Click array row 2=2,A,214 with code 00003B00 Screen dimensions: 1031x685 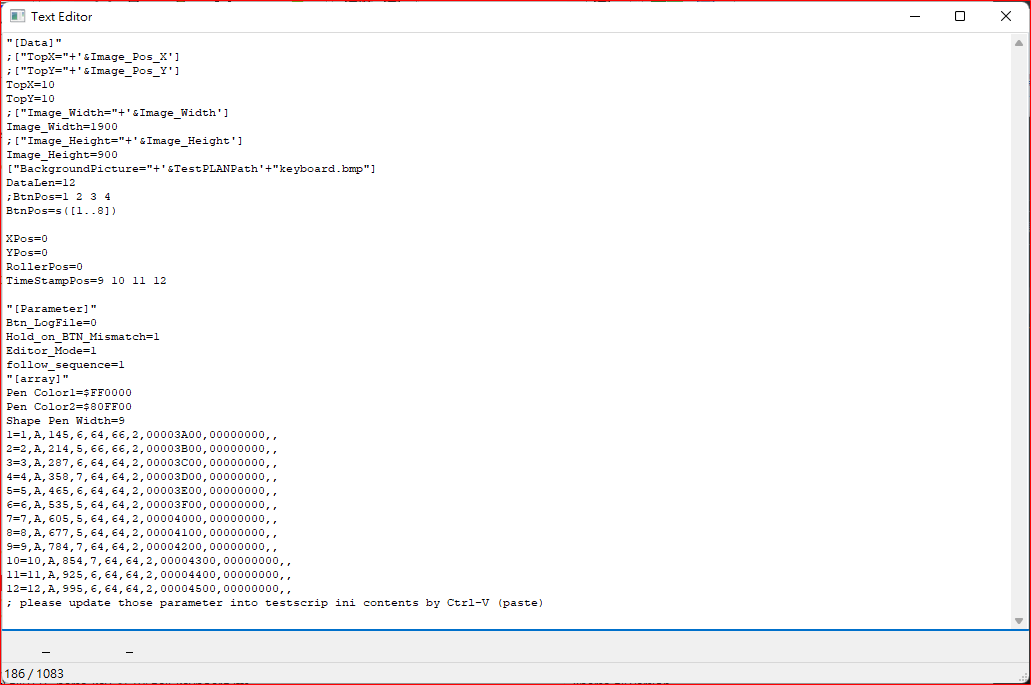coord(142,449)
